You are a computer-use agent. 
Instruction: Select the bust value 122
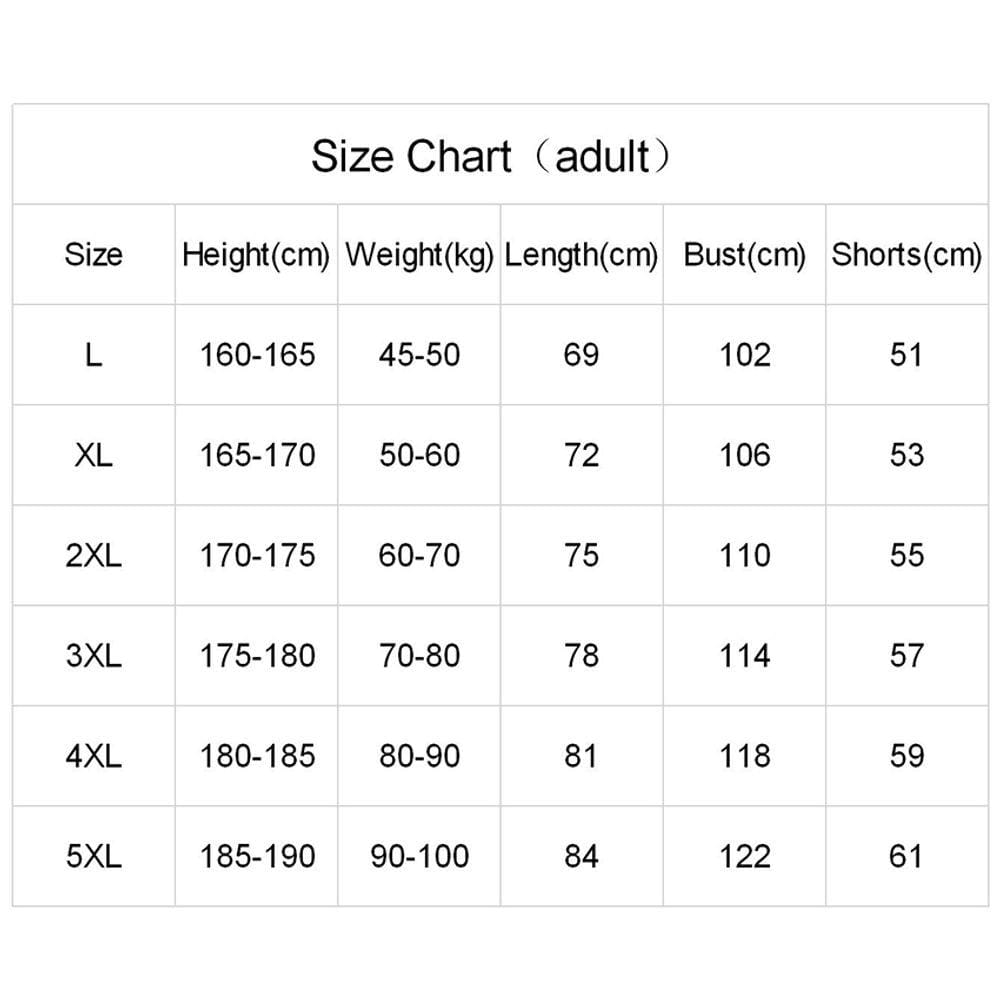point(744,856)
